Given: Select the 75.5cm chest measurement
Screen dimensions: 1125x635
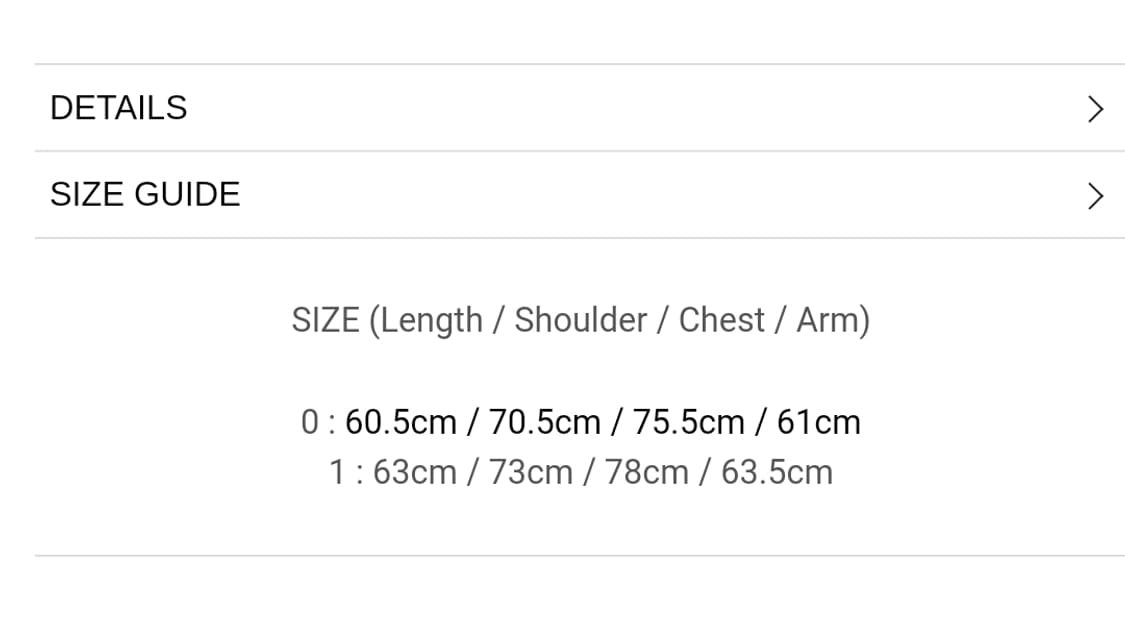Looking at the screenshot, I should coord(688,423).
